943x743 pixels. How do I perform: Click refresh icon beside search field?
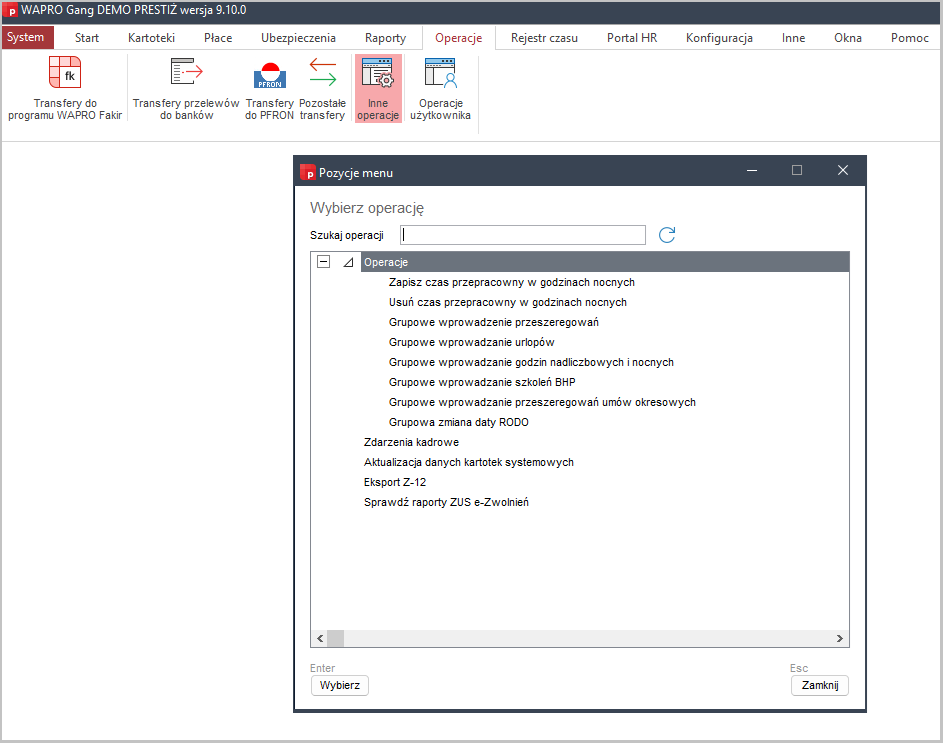tap(667, 235)
